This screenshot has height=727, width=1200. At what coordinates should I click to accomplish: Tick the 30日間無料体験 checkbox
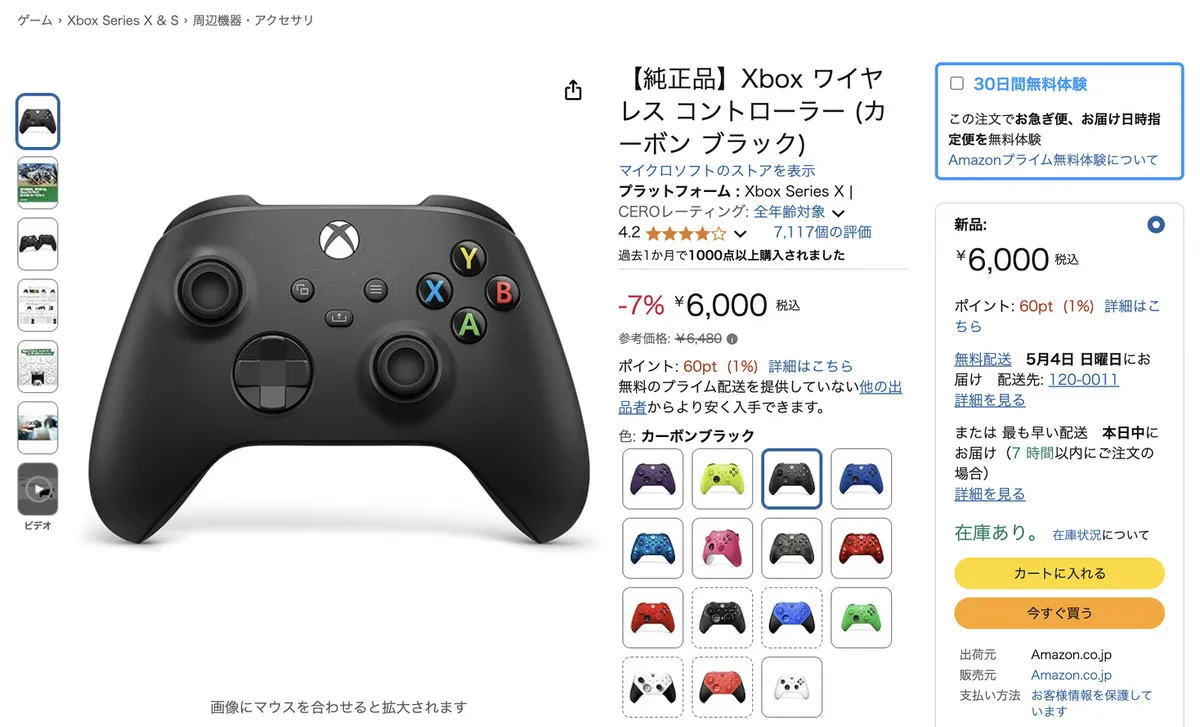point(957,84)
